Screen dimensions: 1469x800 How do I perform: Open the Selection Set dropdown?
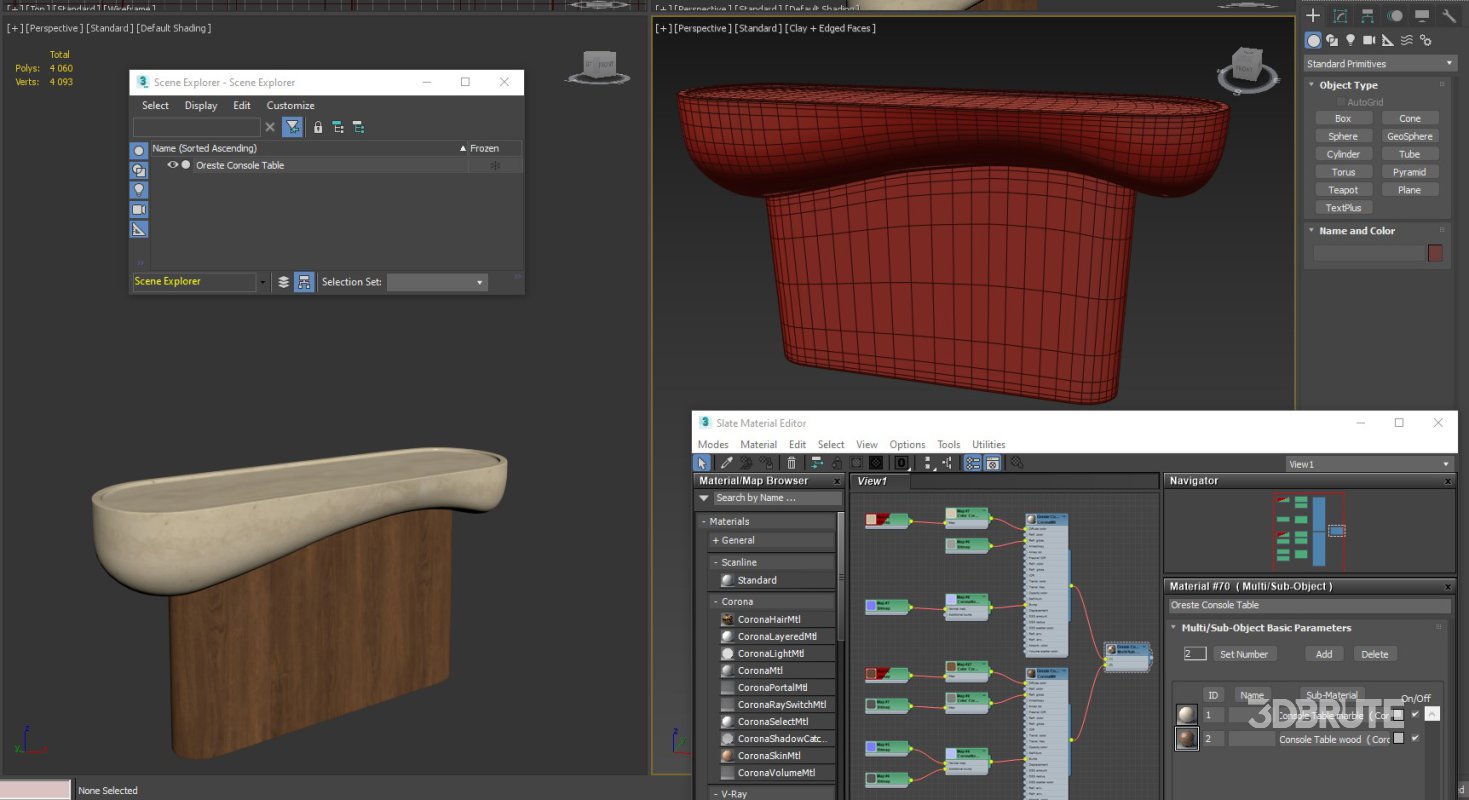point(437,282)
